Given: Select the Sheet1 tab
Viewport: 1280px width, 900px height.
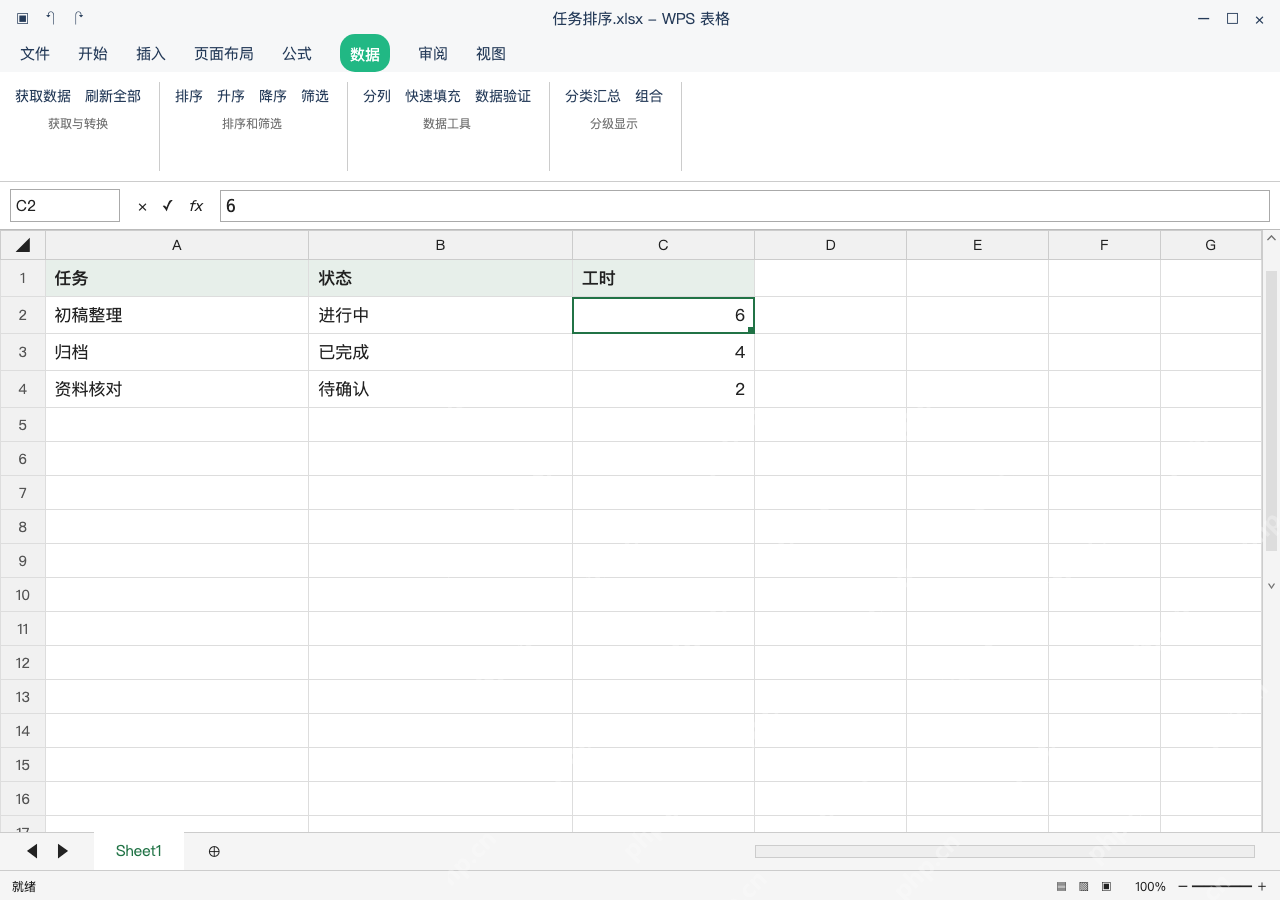Looking at the screenshot, I should coord(139,851).
